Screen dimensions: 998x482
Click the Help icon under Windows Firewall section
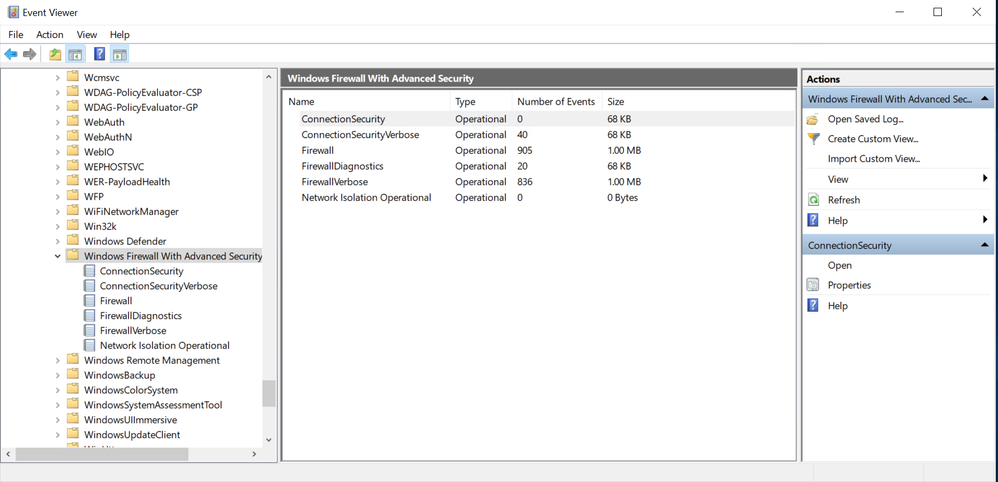[x=813, y=220]
